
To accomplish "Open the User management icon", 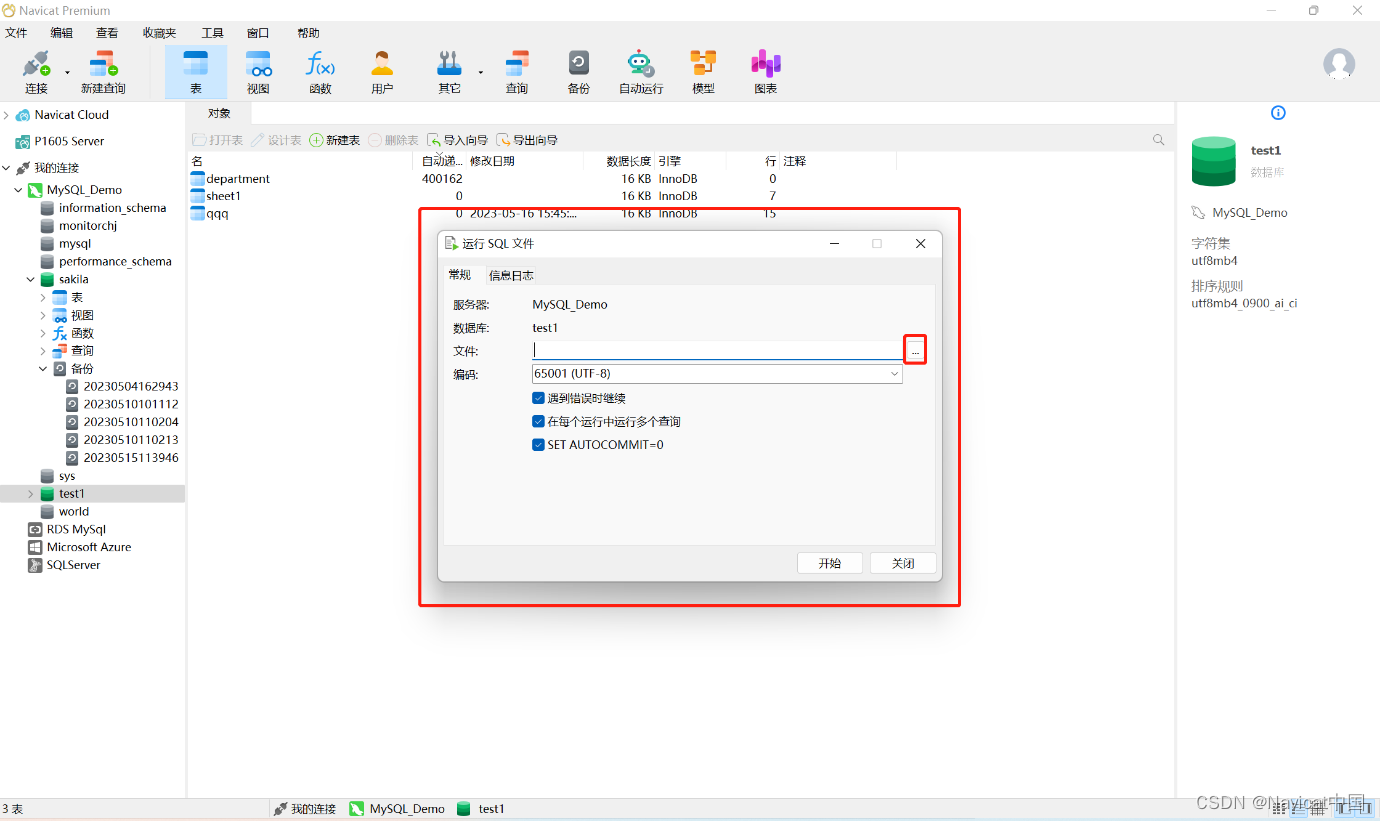I will [382, 72].
